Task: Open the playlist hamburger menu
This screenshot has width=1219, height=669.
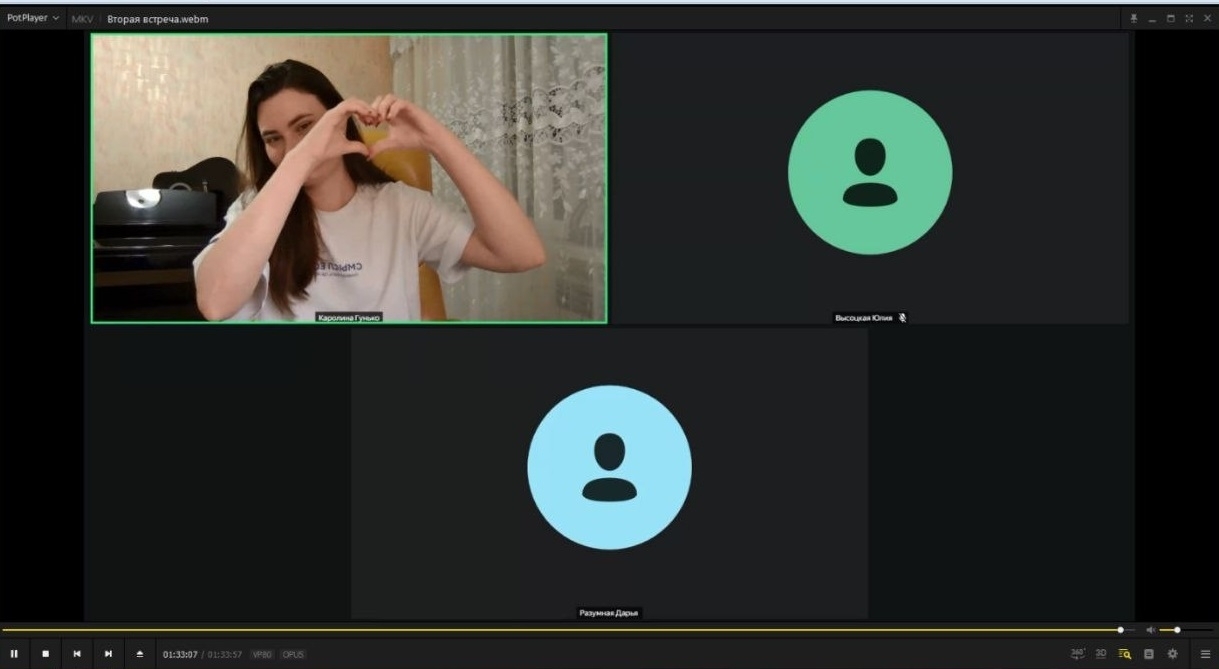Action: 1205,654
